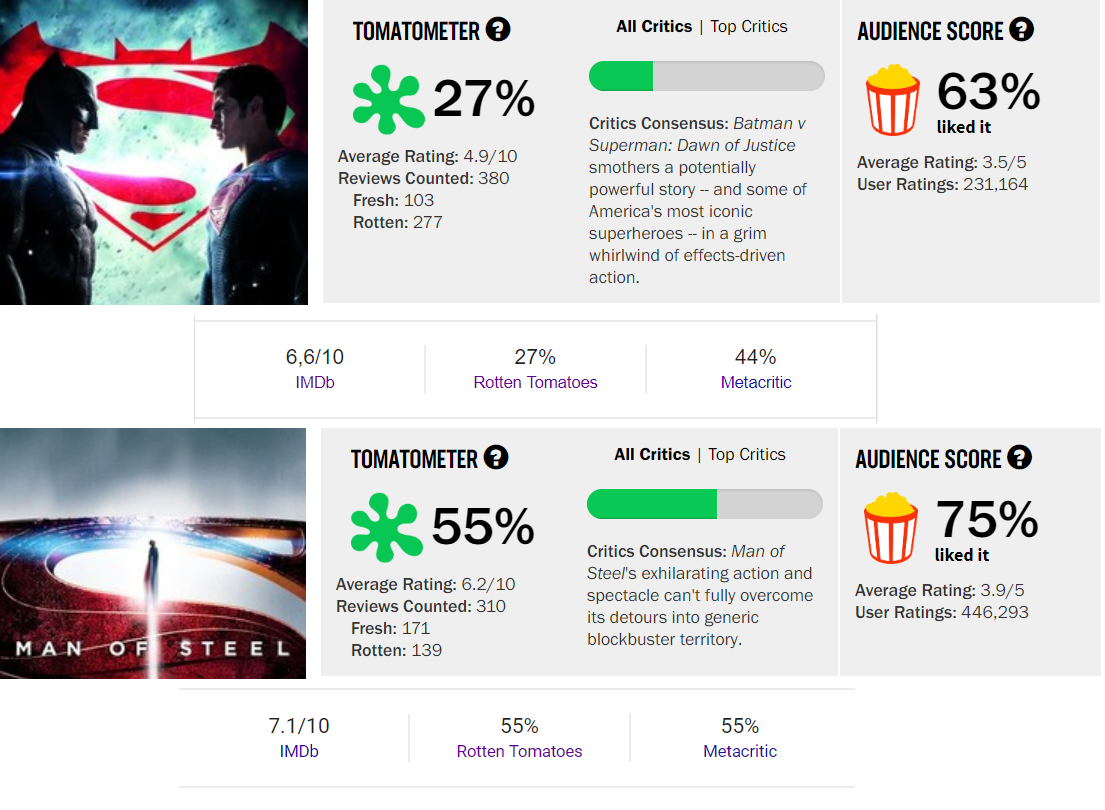1105x810 pixels.
Task: Click the Tomatometer help icon for Batman v Superman
Action: [x=498, y=30]
